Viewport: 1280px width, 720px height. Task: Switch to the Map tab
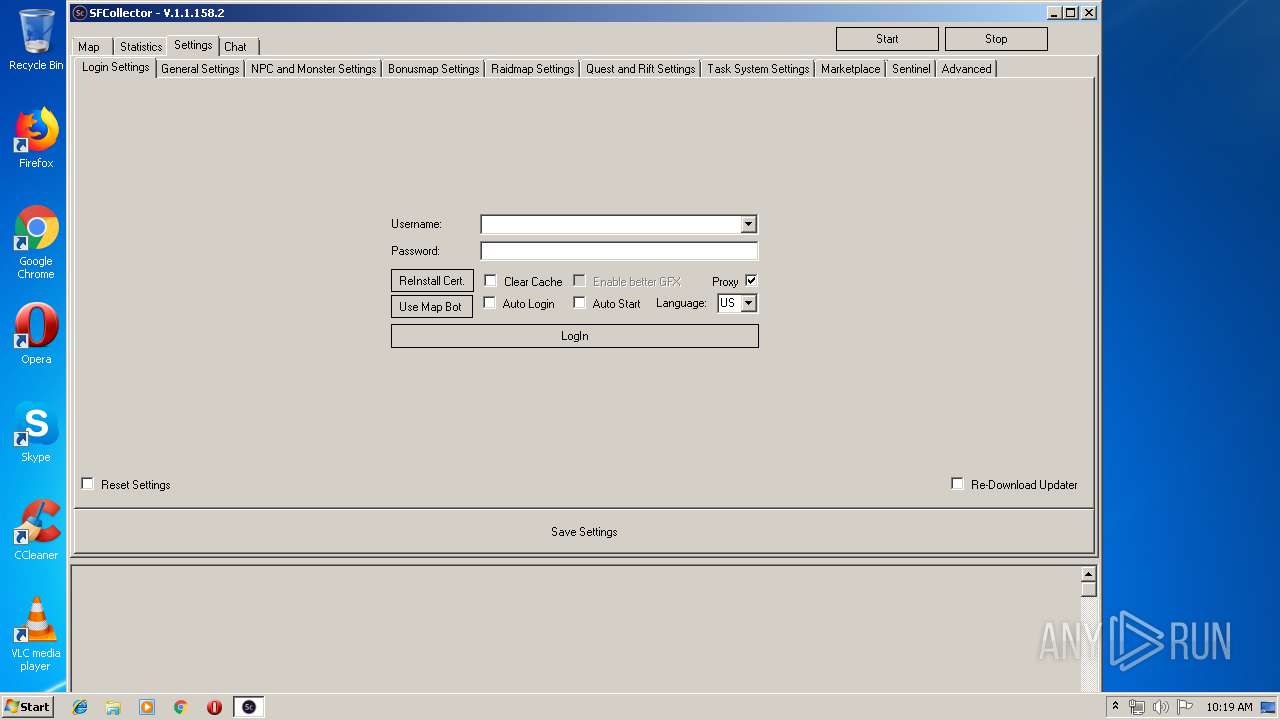(x=89, y=47)
